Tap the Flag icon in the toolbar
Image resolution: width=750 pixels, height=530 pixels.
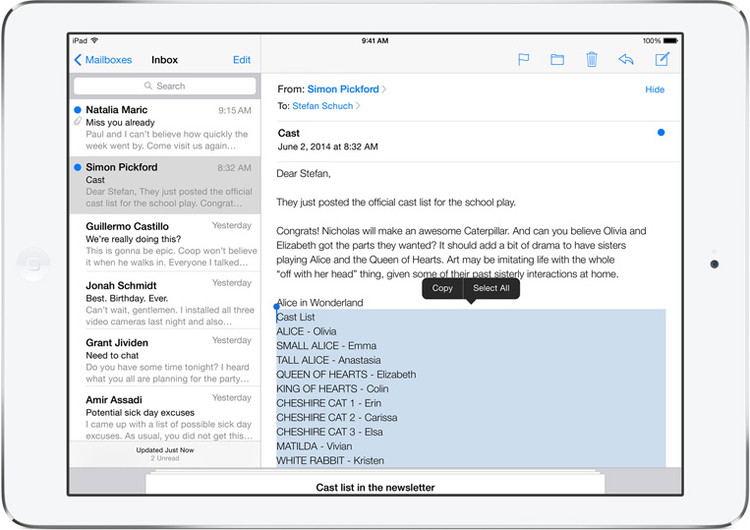(523, 60)
